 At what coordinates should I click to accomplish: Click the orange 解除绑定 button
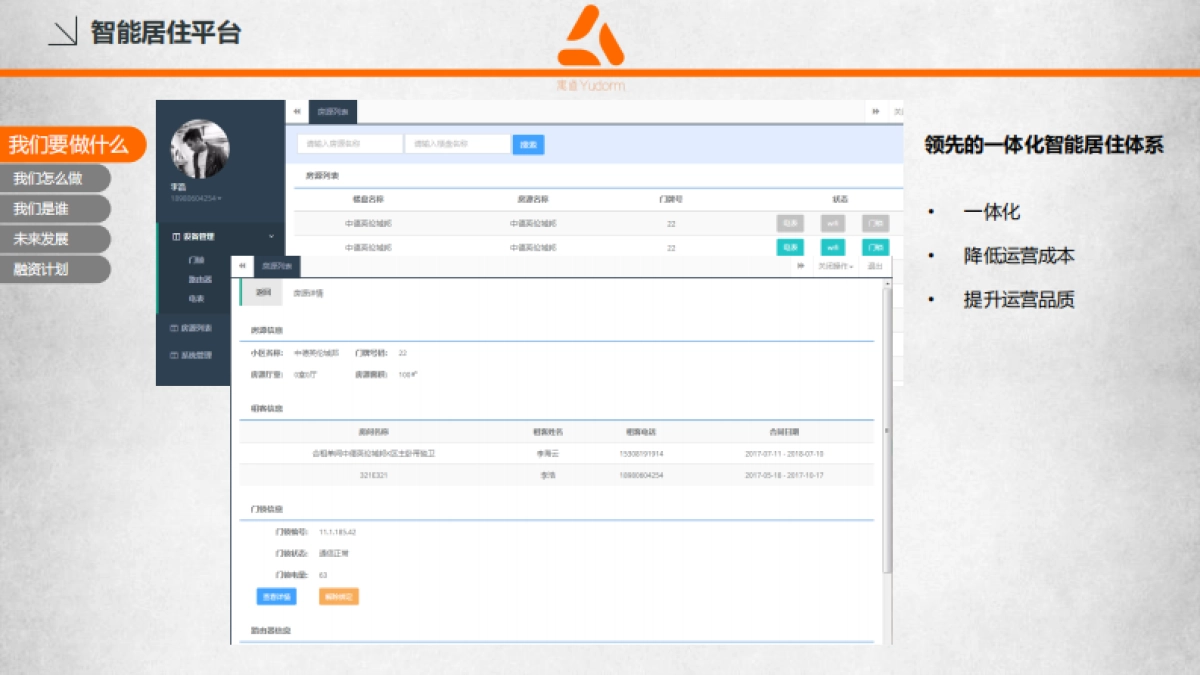338,597
